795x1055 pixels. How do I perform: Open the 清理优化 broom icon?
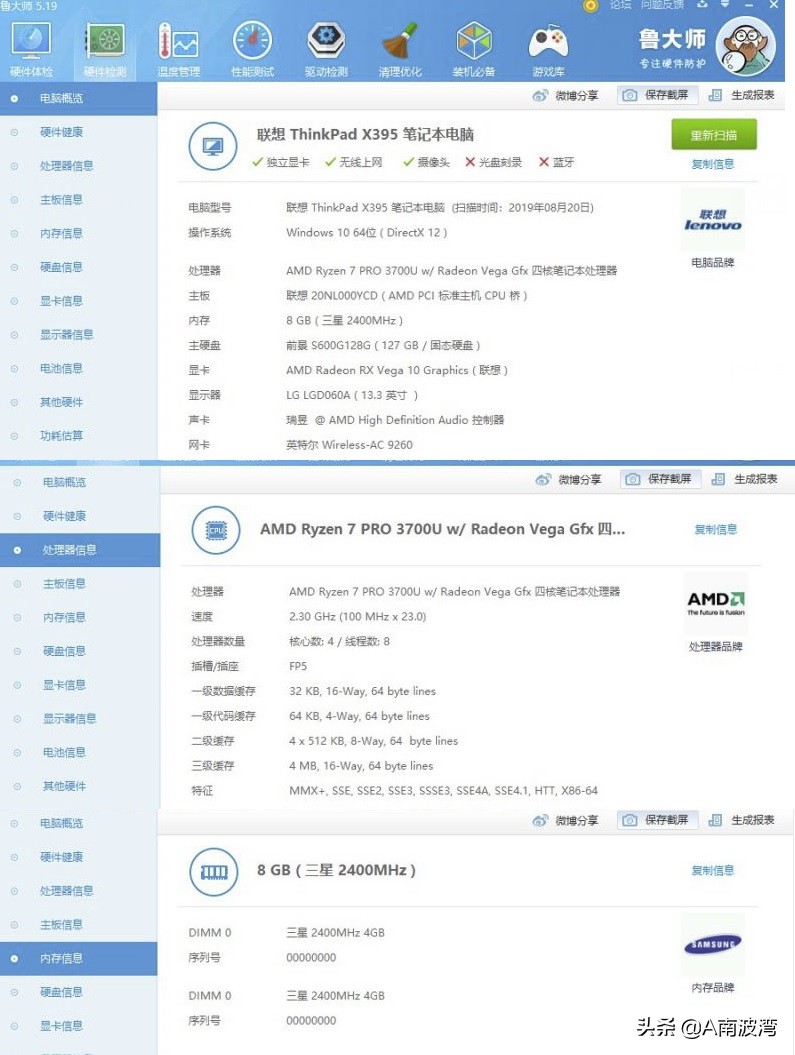(400, 48)
